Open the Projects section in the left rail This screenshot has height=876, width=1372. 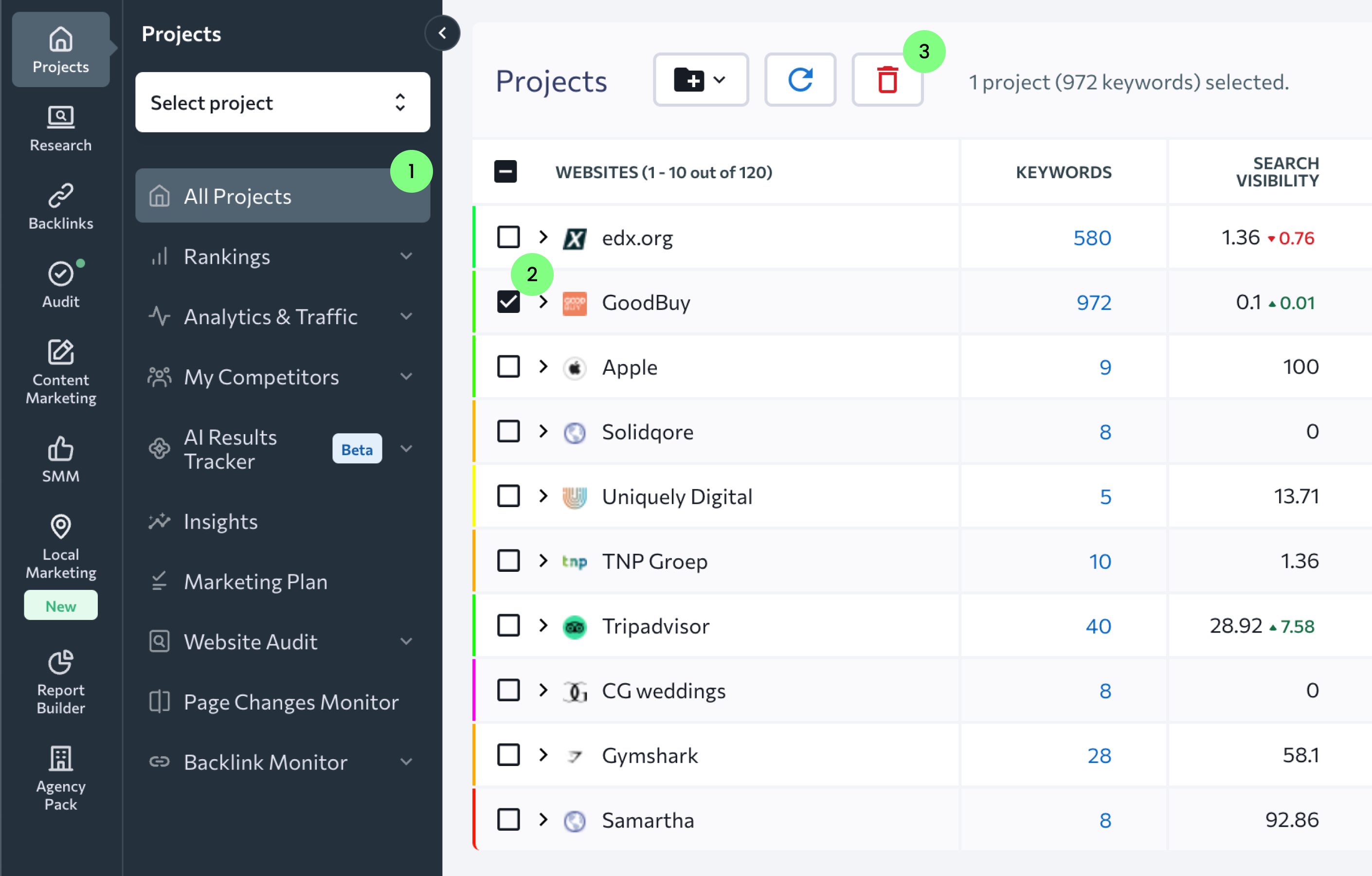[x=60, y=50]
